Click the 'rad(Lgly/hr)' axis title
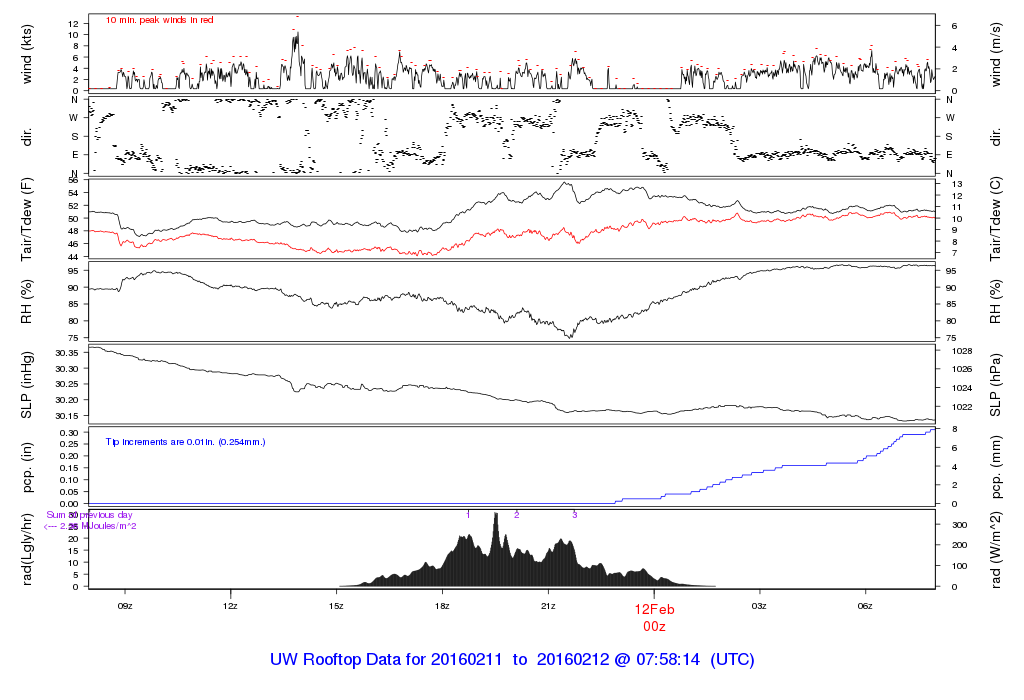Viewport: 1024px width, 700px height. pyautogui.click(x=27, y=549)
